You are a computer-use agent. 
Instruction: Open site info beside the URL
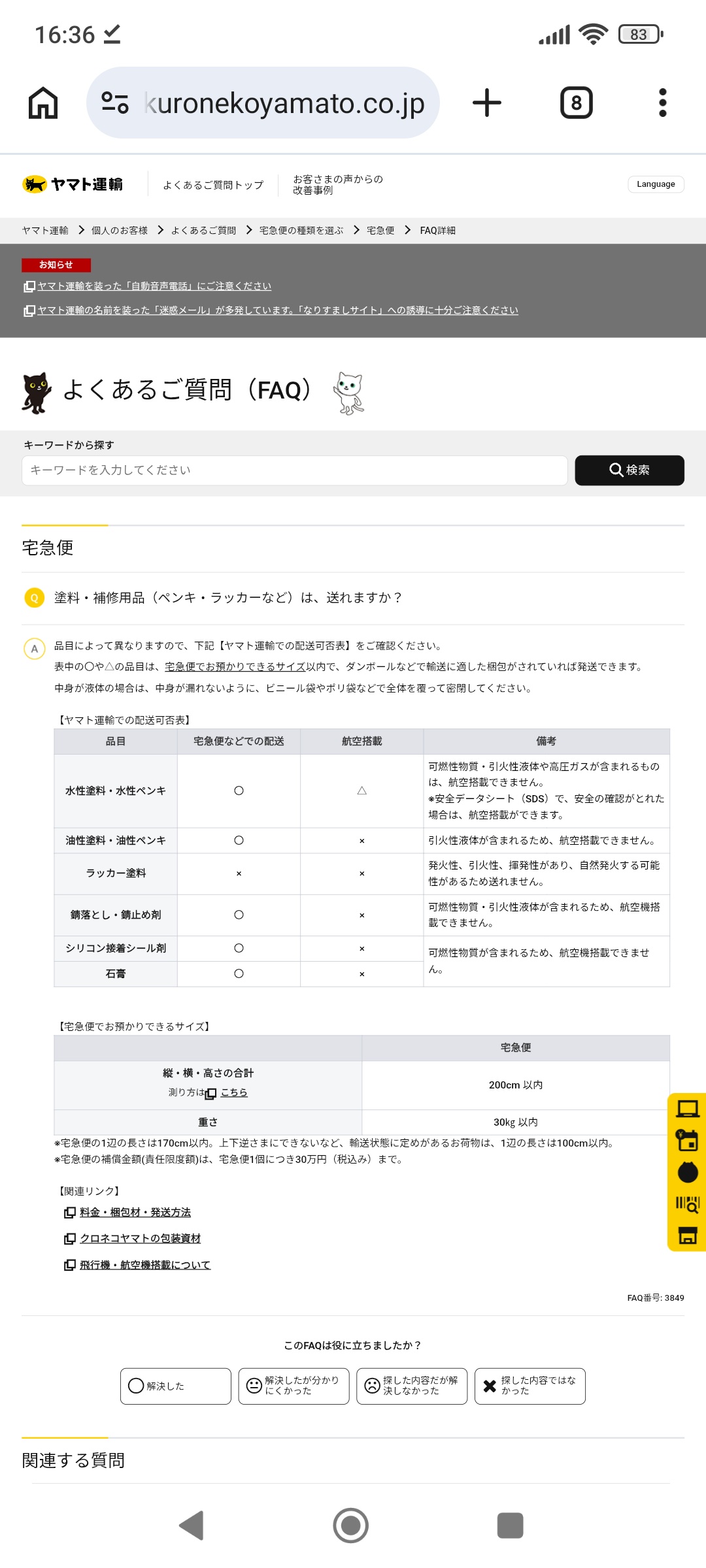click(x=115, y=103)
